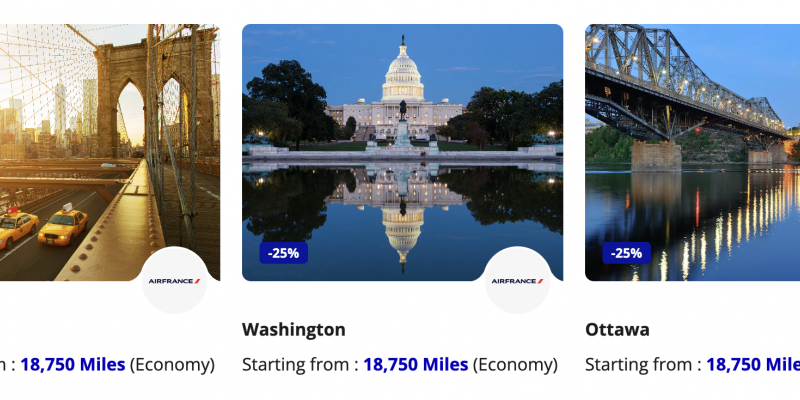
Task: Click 18,750 Miles price under Brooklyn Bridge card
Action: pyautogui.click(x=73, y=365)
